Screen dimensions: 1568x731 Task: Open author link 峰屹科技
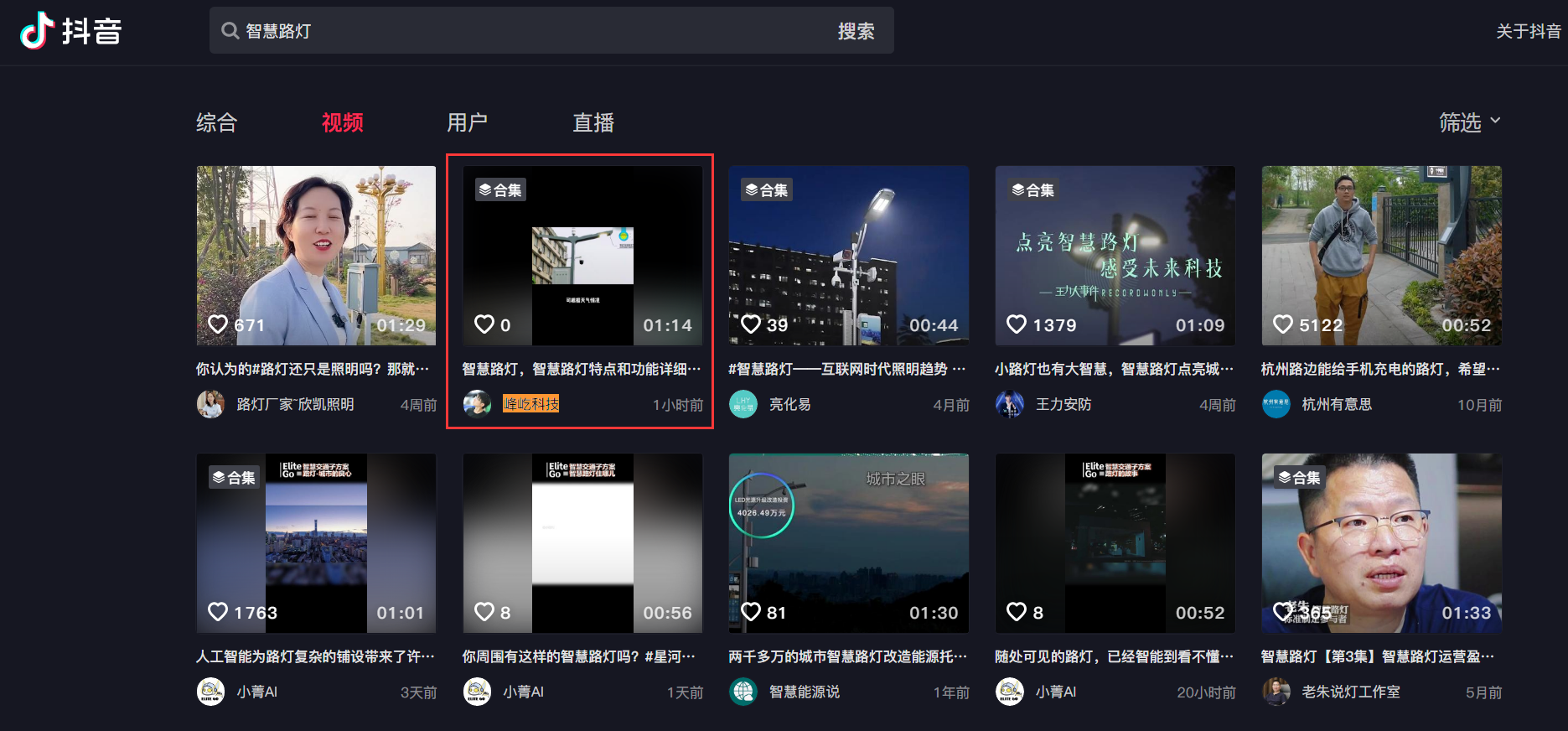pos(531,404)
